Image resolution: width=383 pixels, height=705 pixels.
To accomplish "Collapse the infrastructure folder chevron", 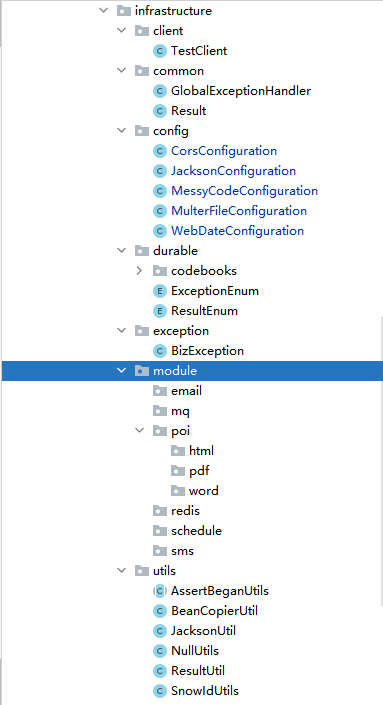I will [103, 11].
